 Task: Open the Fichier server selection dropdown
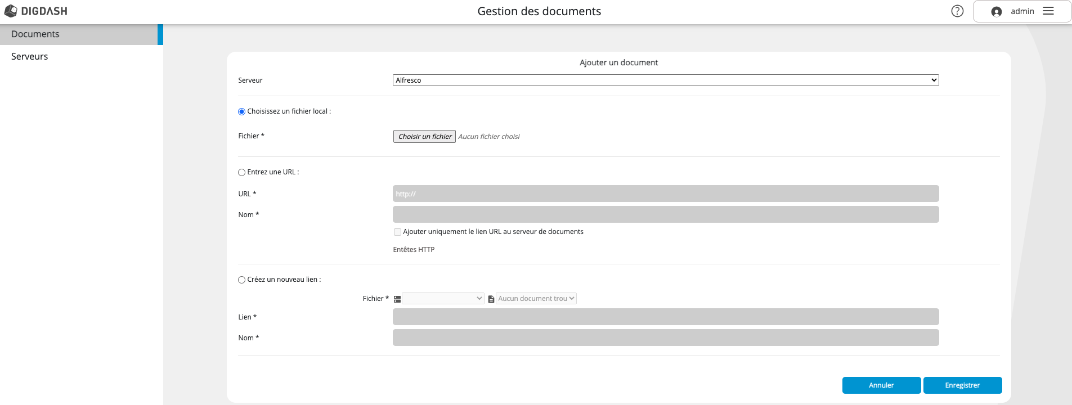(444, 299)
